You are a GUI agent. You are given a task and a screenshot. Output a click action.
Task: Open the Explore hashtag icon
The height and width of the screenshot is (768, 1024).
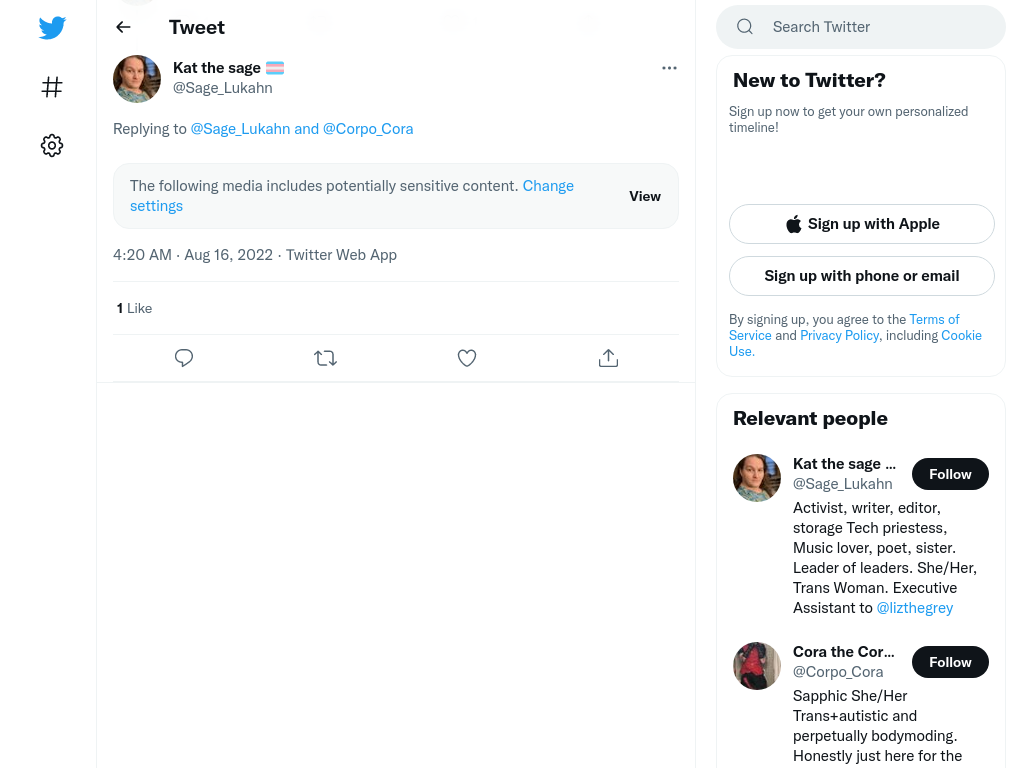[52, 87]
